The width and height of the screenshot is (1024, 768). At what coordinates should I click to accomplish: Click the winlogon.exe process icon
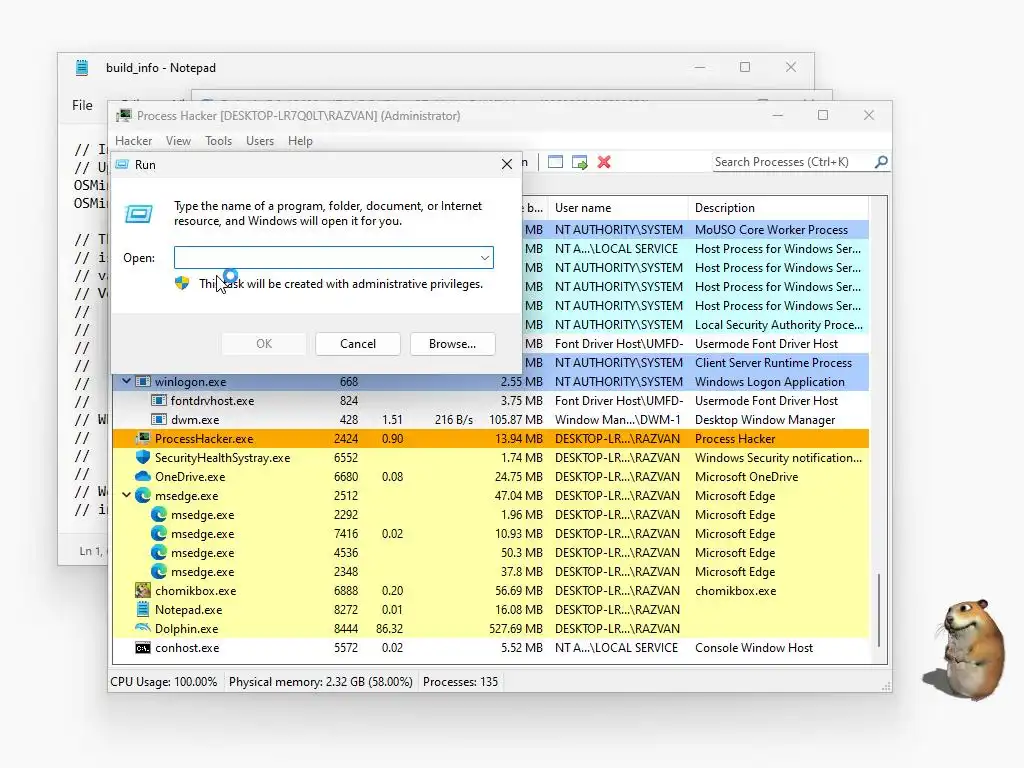click(x=143, y=381)
